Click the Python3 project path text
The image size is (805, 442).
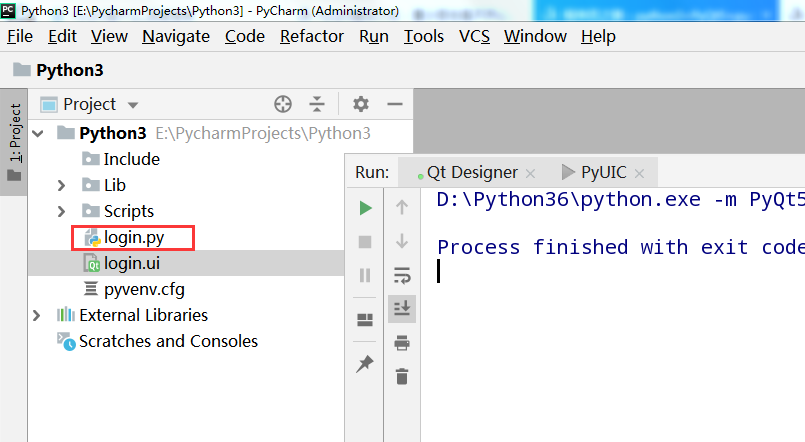263,133
